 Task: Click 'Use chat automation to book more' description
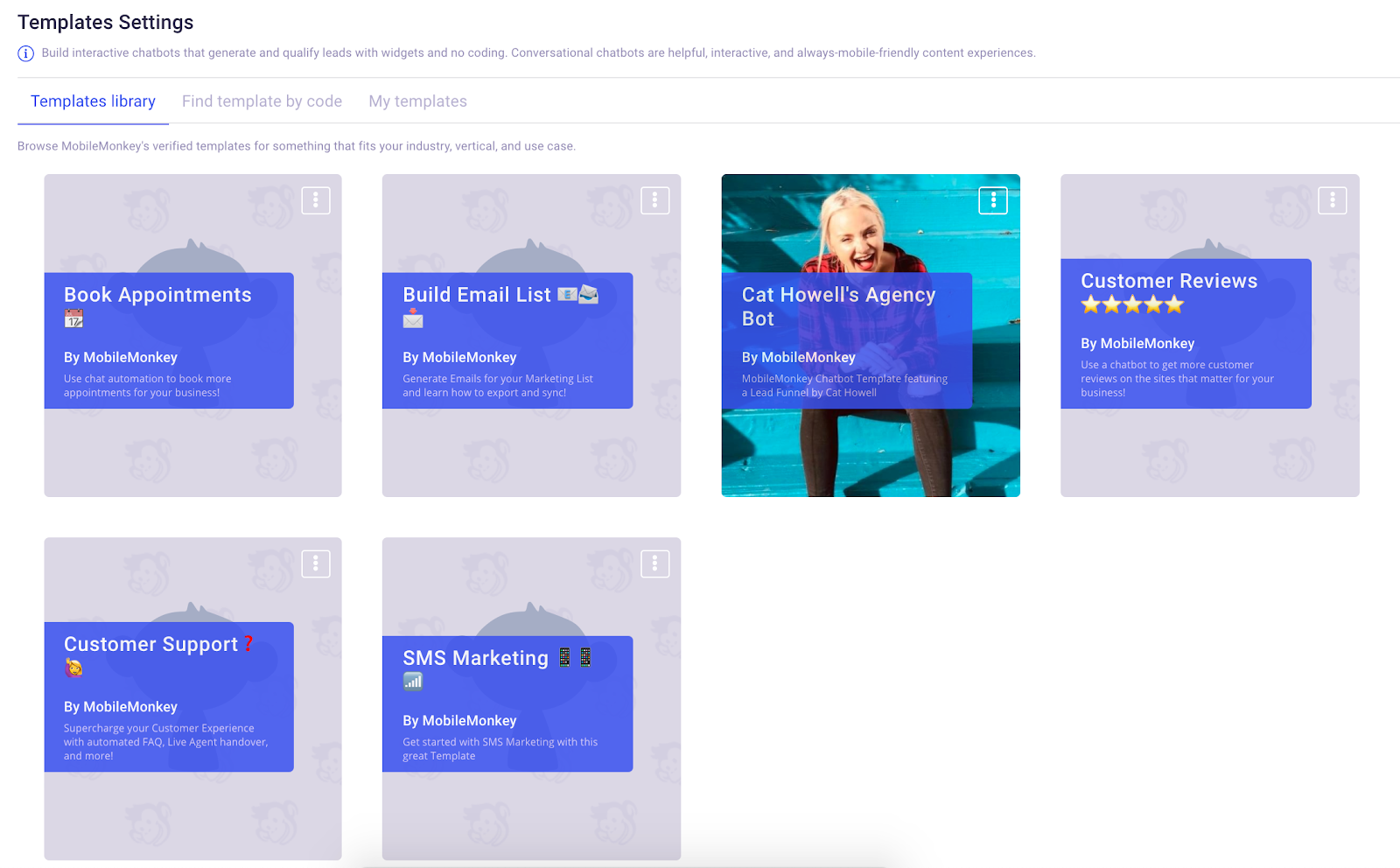pos(147,386)
